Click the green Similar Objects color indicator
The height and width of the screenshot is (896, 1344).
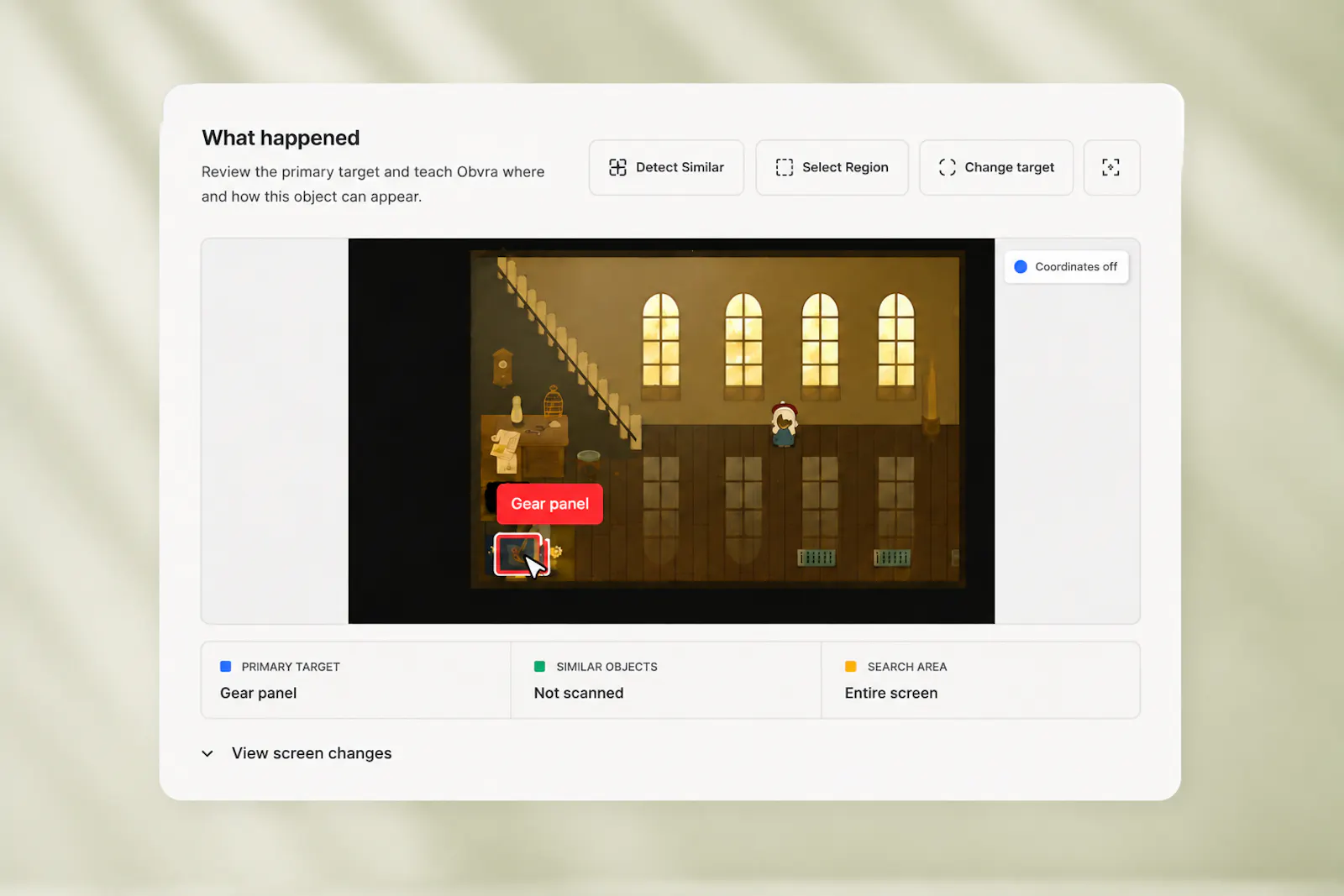tap(539, 667)
